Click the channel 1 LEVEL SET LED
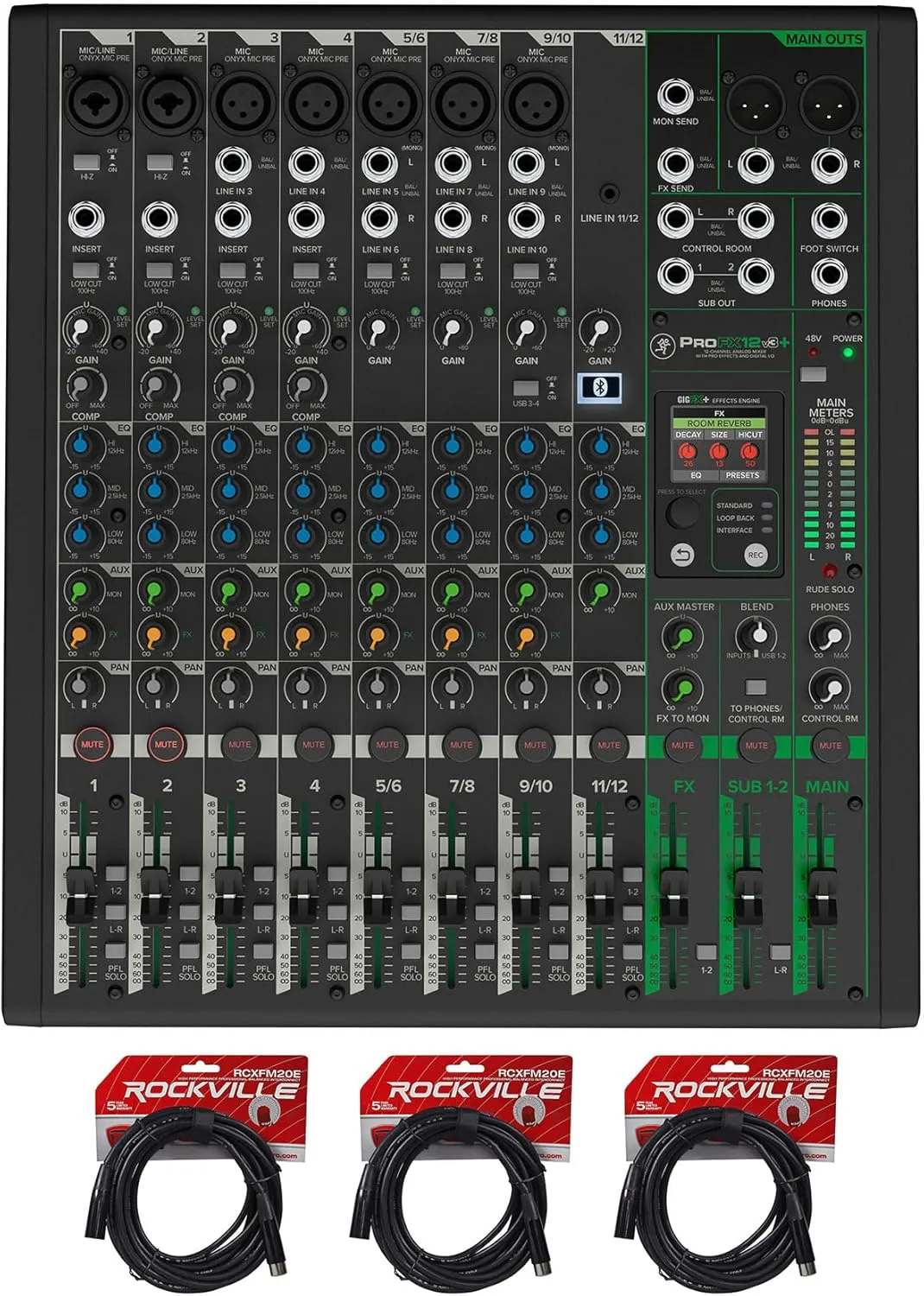924x1296 pixels. click(x=122, y=310)
